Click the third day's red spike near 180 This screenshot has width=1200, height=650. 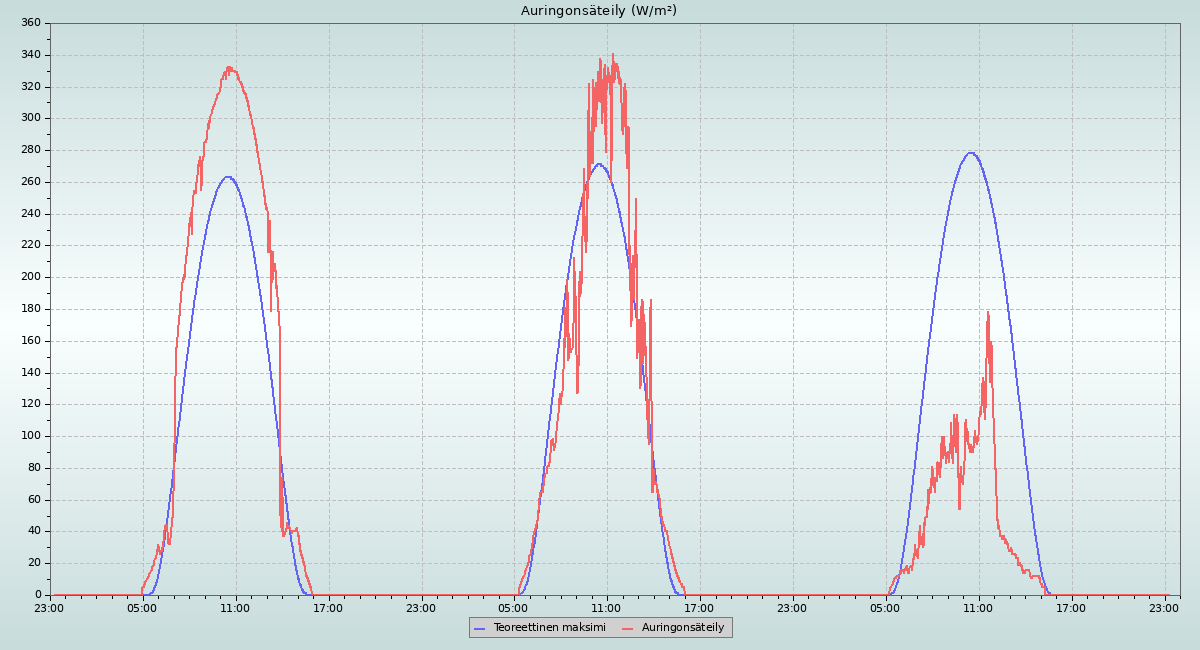point(988,313)
